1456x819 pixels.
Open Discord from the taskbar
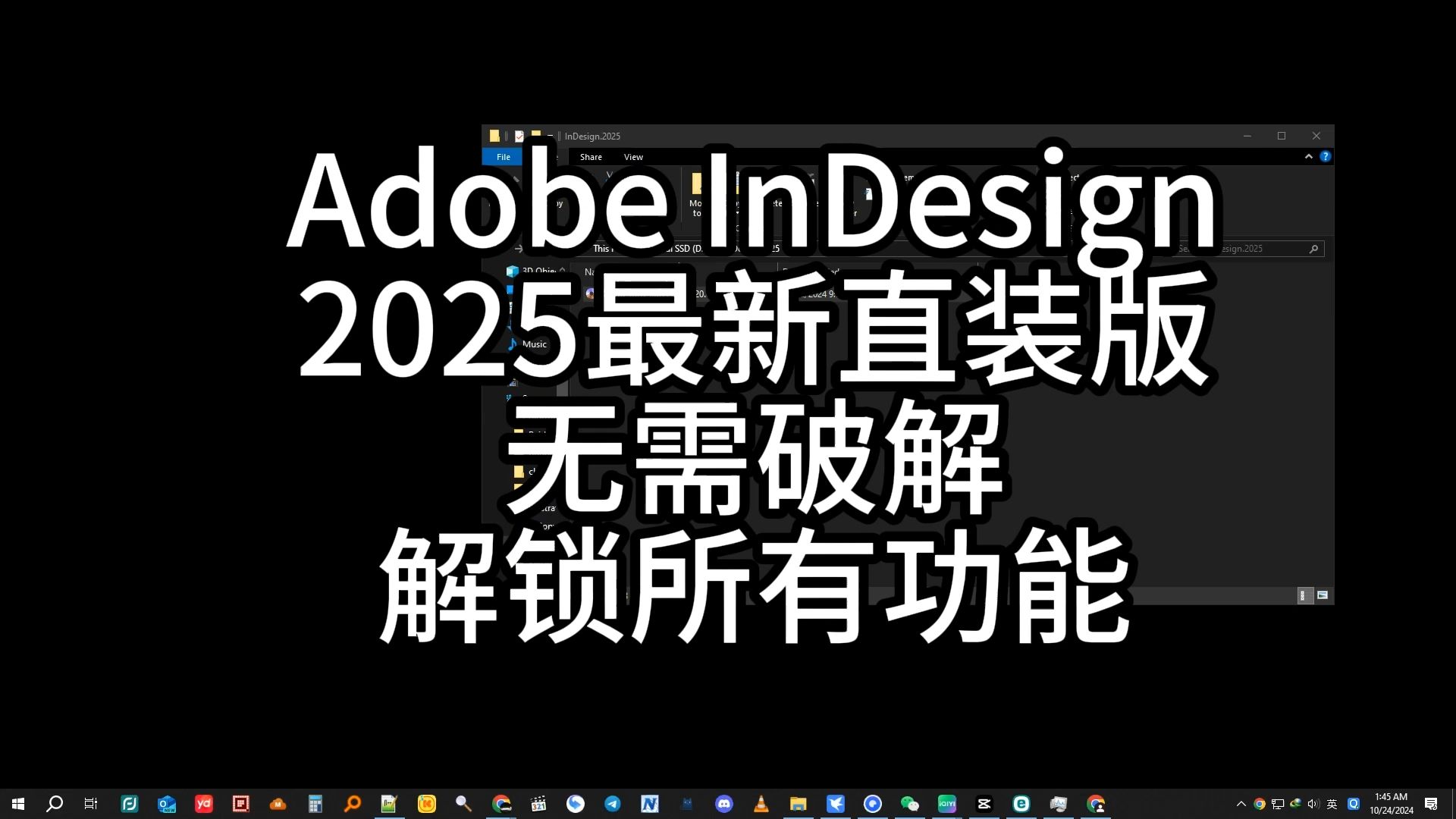click(724, 804)
